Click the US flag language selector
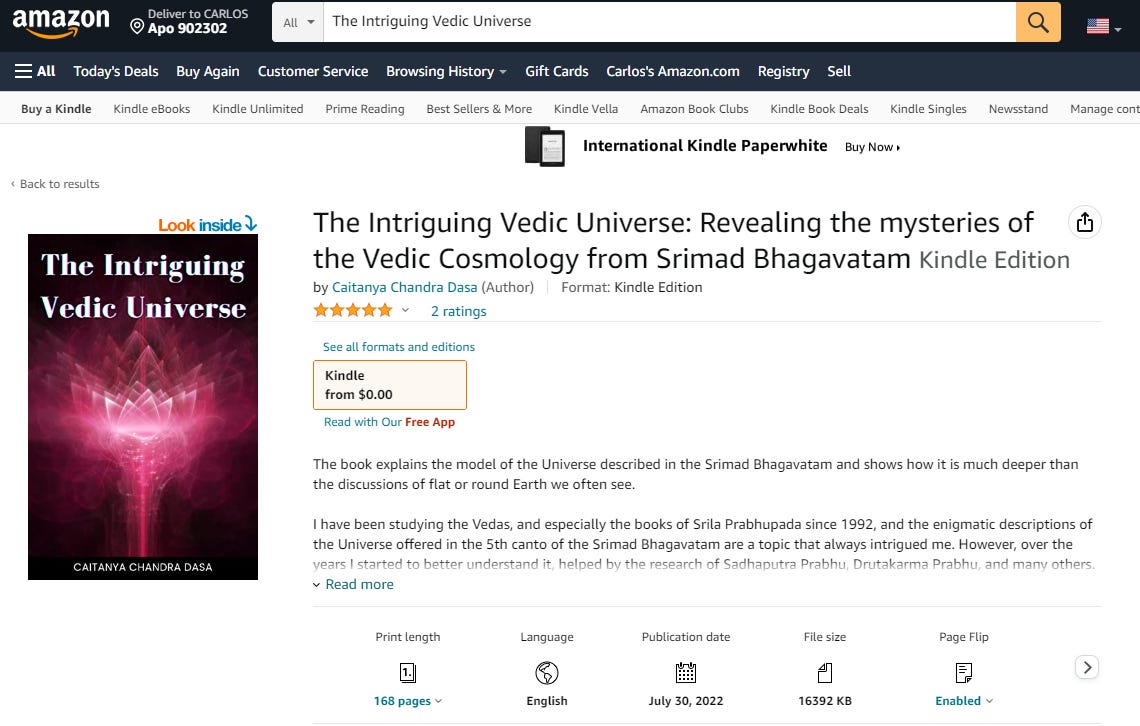This screenshot has height=726, width=1140. tap(1103, 27)
